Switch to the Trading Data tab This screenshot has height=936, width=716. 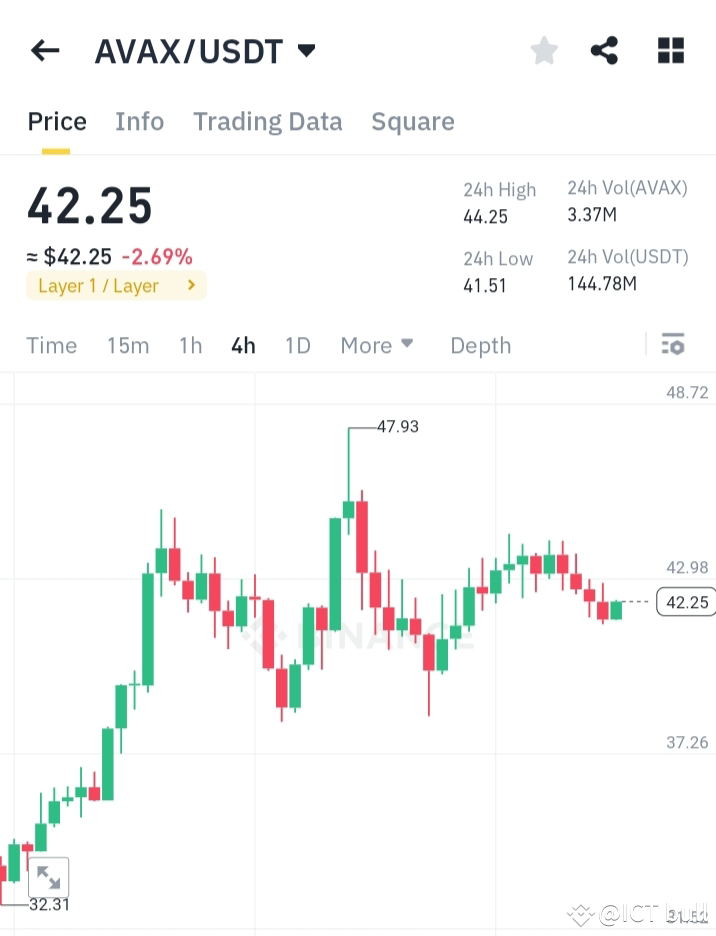[x=267, y=121]
